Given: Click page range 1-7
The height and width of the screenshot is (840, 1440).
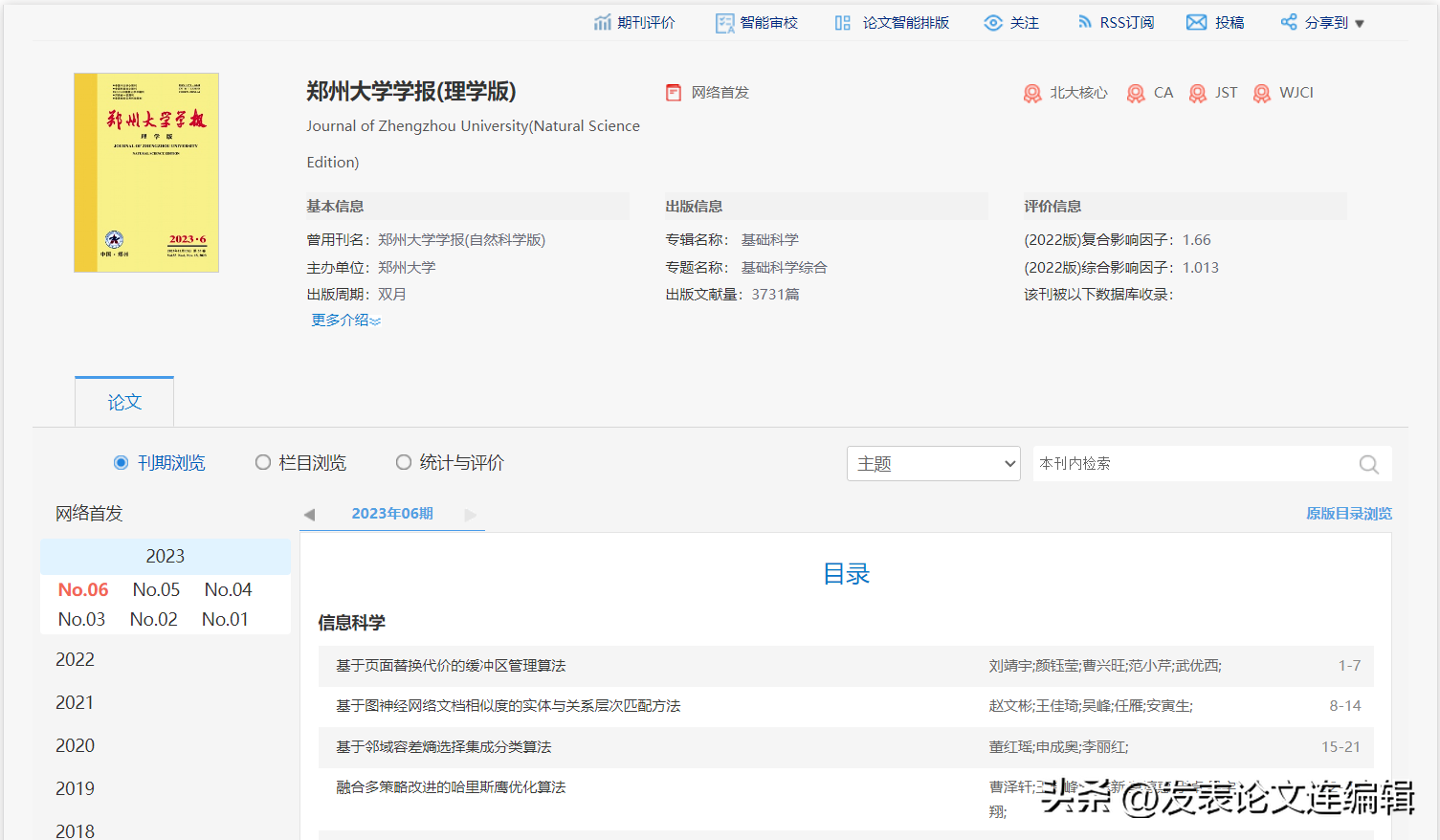Looking at the screenshot, I should [1349, 666].
